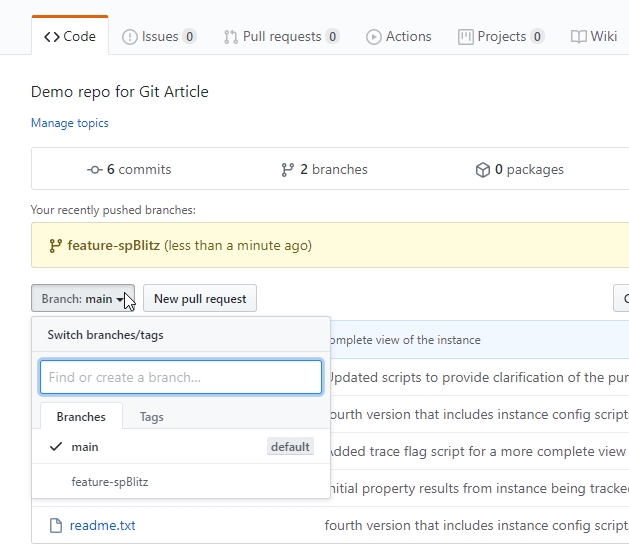Click the Code tab icon
Viewport: 629px width, 546px height.
click(51, 37)
